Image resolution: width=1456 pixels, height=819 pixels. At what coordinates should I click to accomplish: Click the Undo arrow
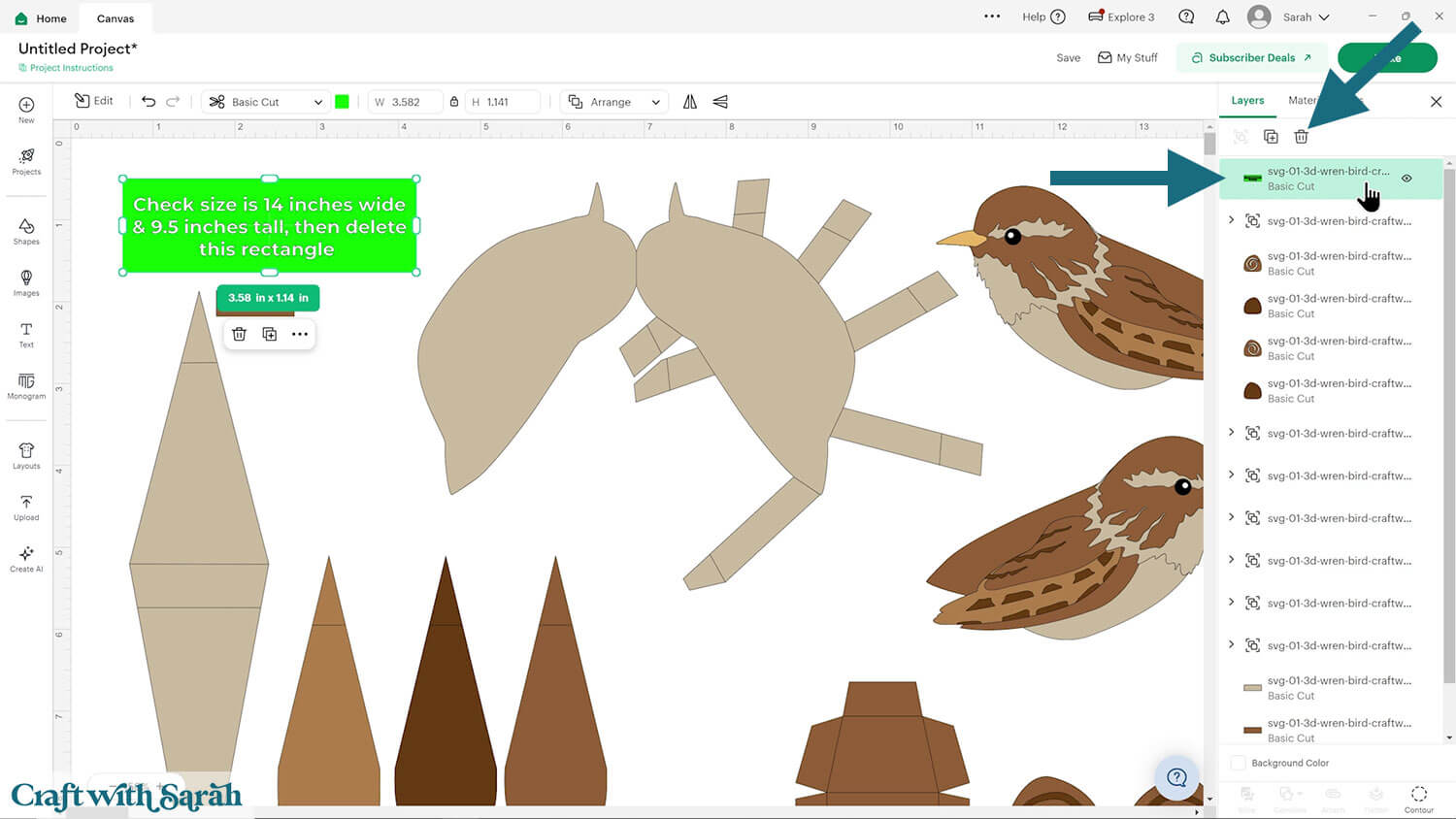pyautogui.click(x=149, y=102)
